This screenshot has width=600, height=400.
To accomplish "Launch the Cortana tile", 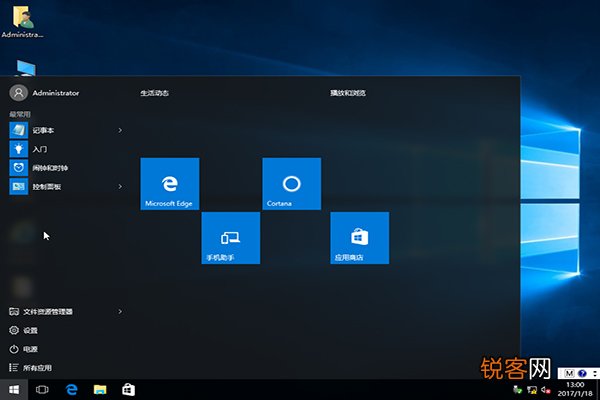I will pyautogui.click(x=291, y=183).
